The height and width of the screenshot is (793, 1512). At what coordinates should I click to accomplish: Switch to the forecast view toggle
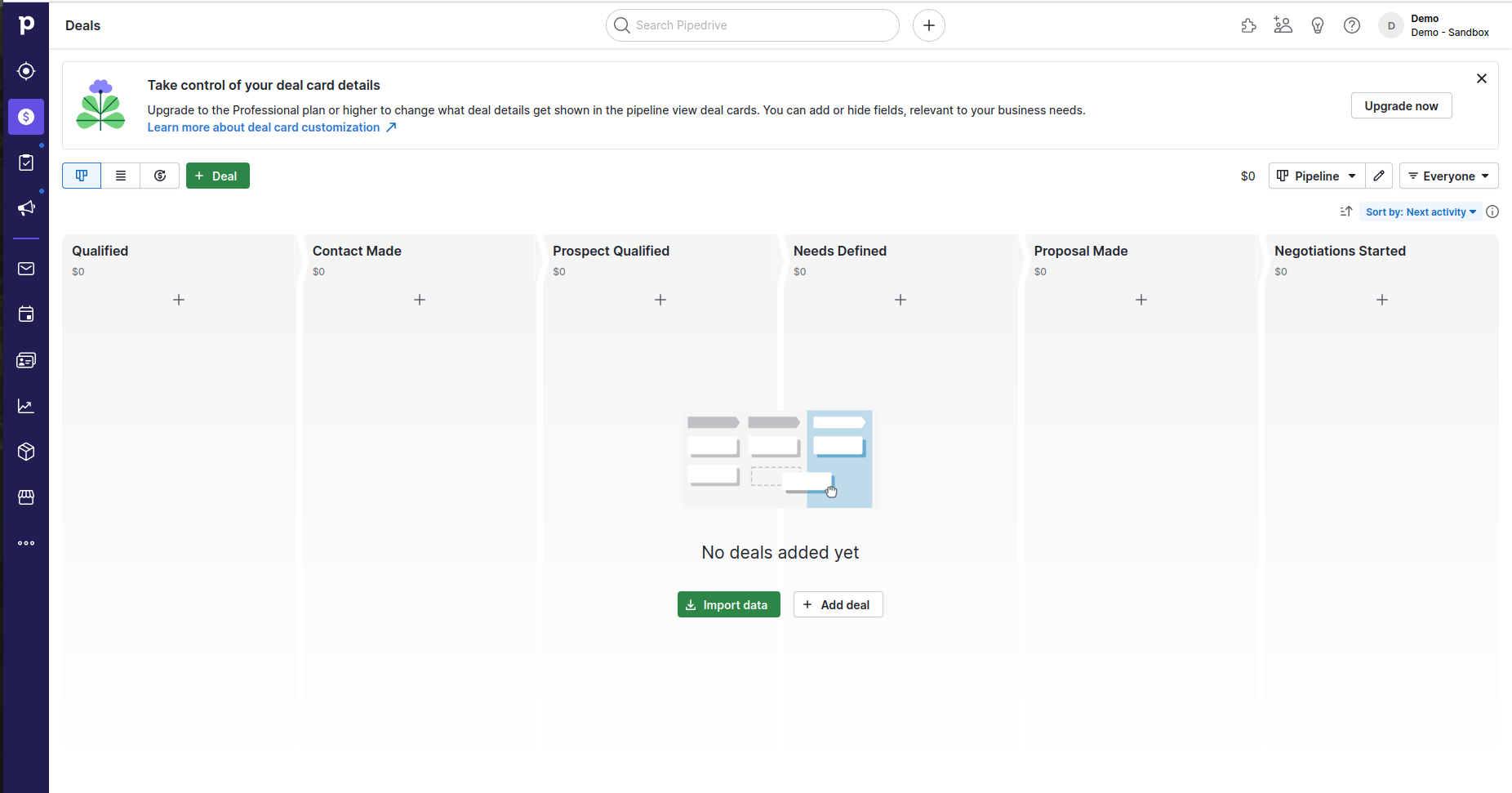point(160,176)
